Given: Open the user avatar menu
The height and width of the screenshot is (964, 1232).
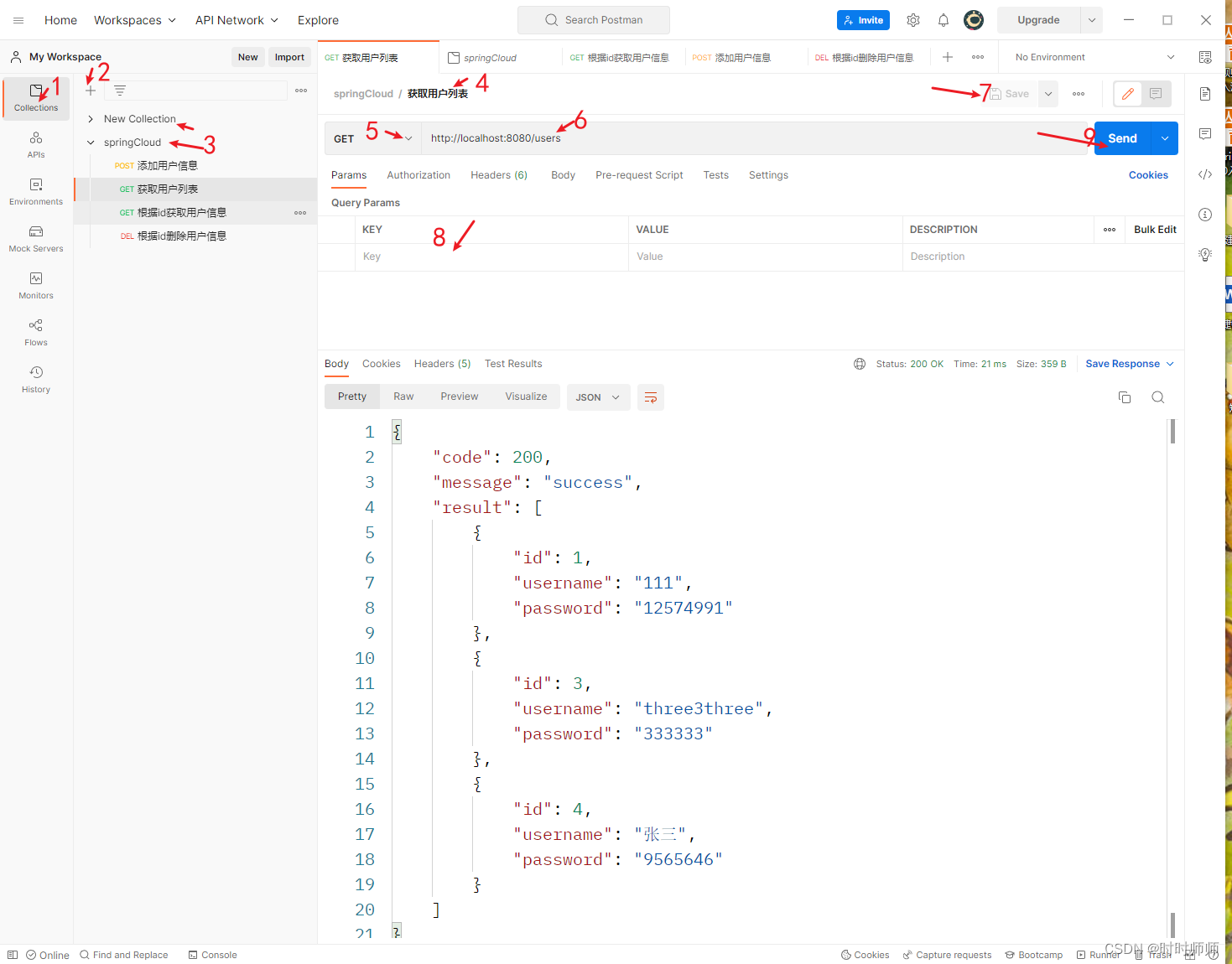Looking at the screenshot, I should click(974, 20).
